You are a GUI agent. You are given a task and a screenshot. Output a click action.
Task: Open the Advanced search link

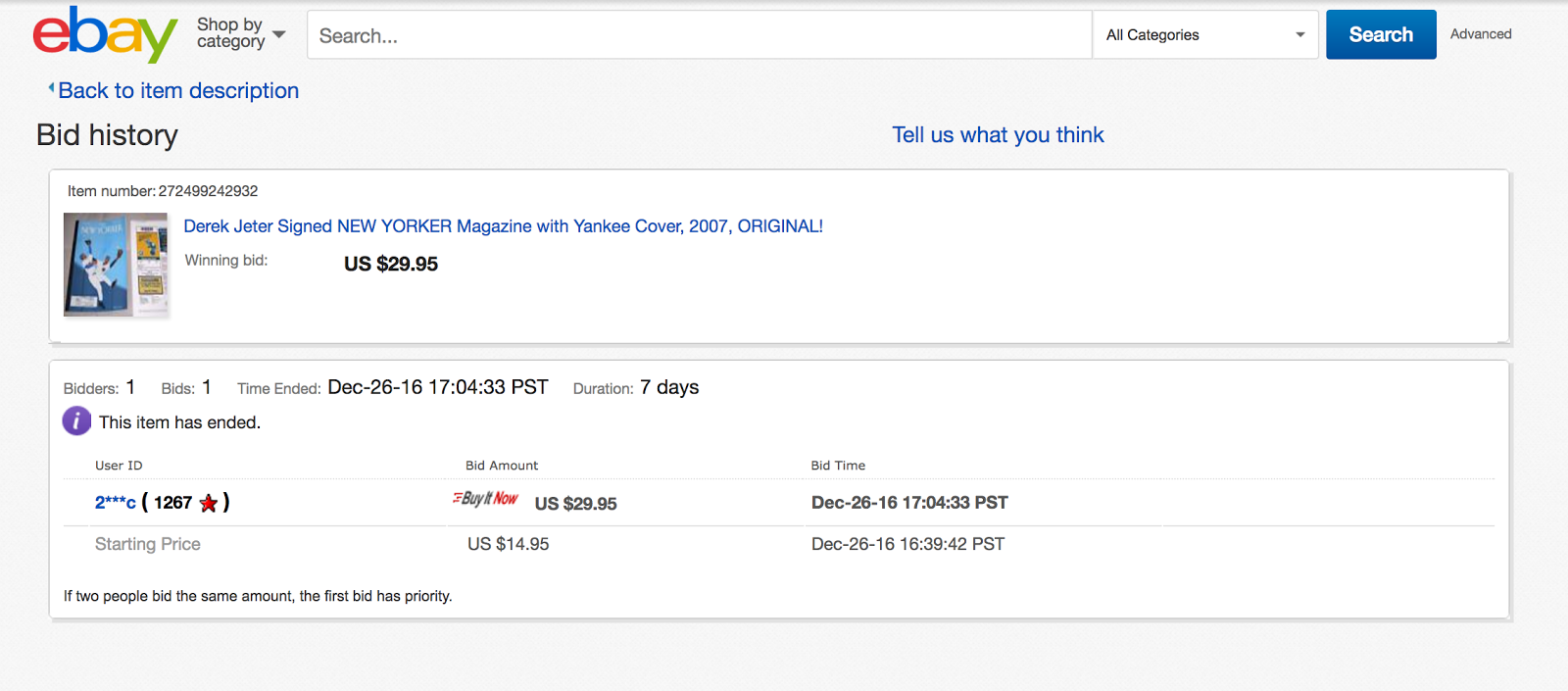(x=1481, y=34)
